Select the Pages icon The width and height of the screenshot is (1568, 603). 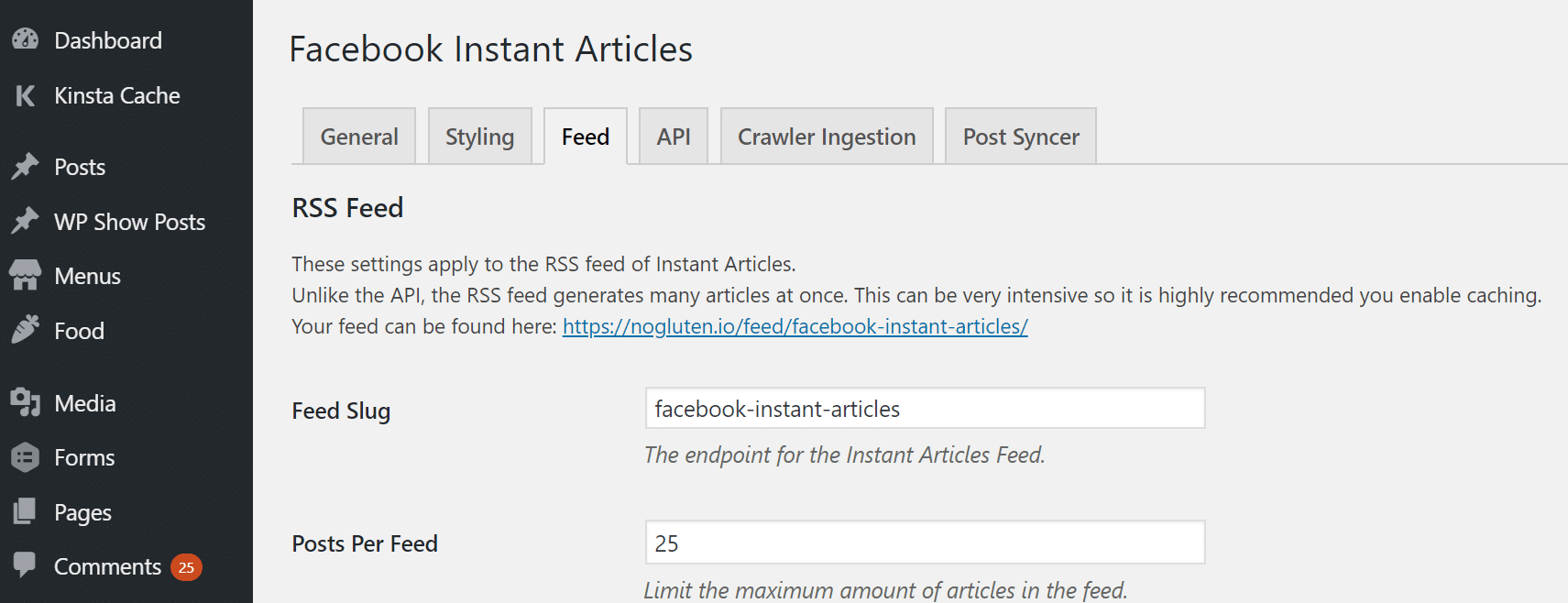(24, 511)
